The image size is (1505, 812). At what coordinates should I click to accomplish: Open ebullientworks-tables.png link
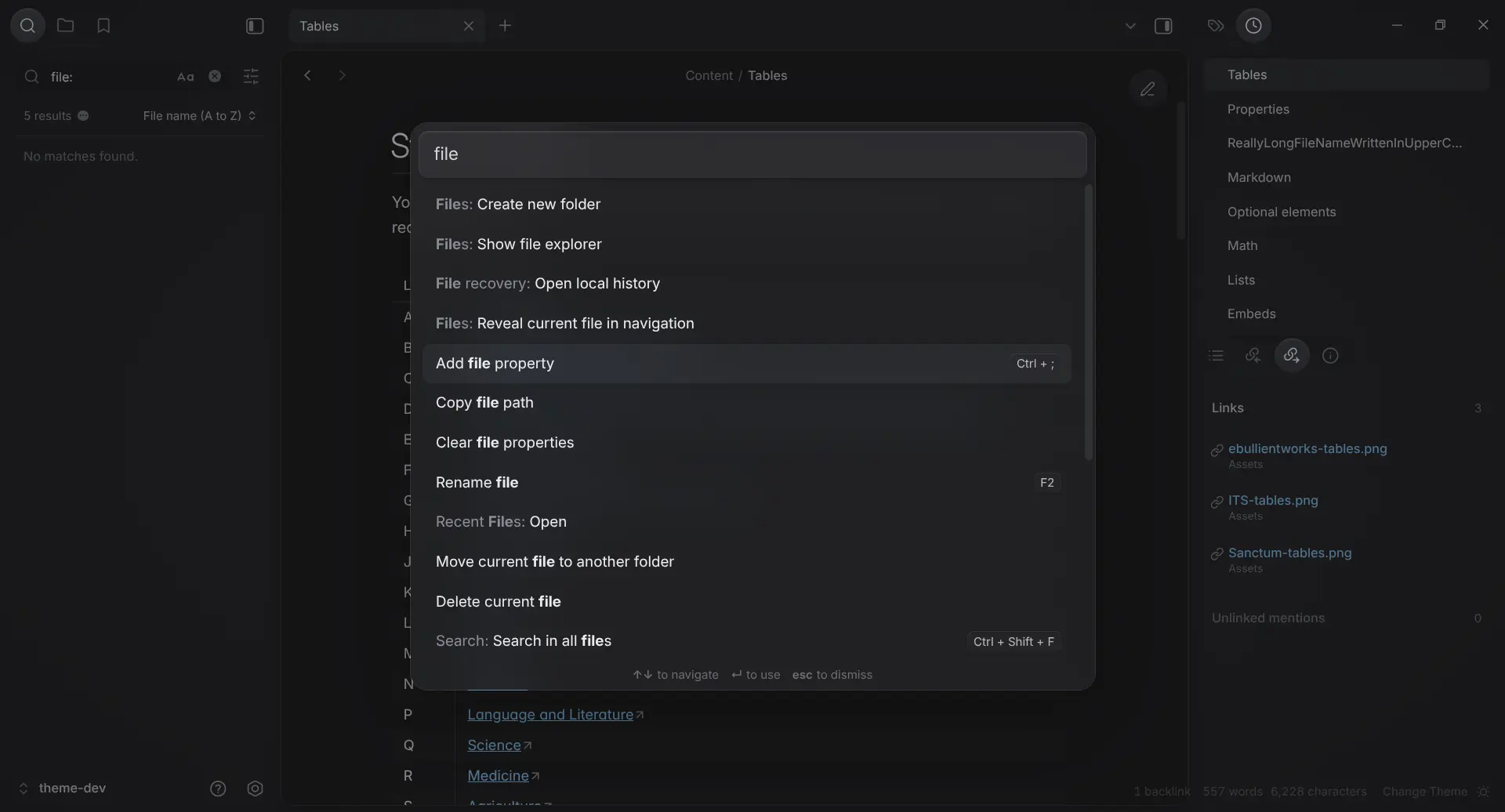pyautogui.click(x=1307, y=449)
